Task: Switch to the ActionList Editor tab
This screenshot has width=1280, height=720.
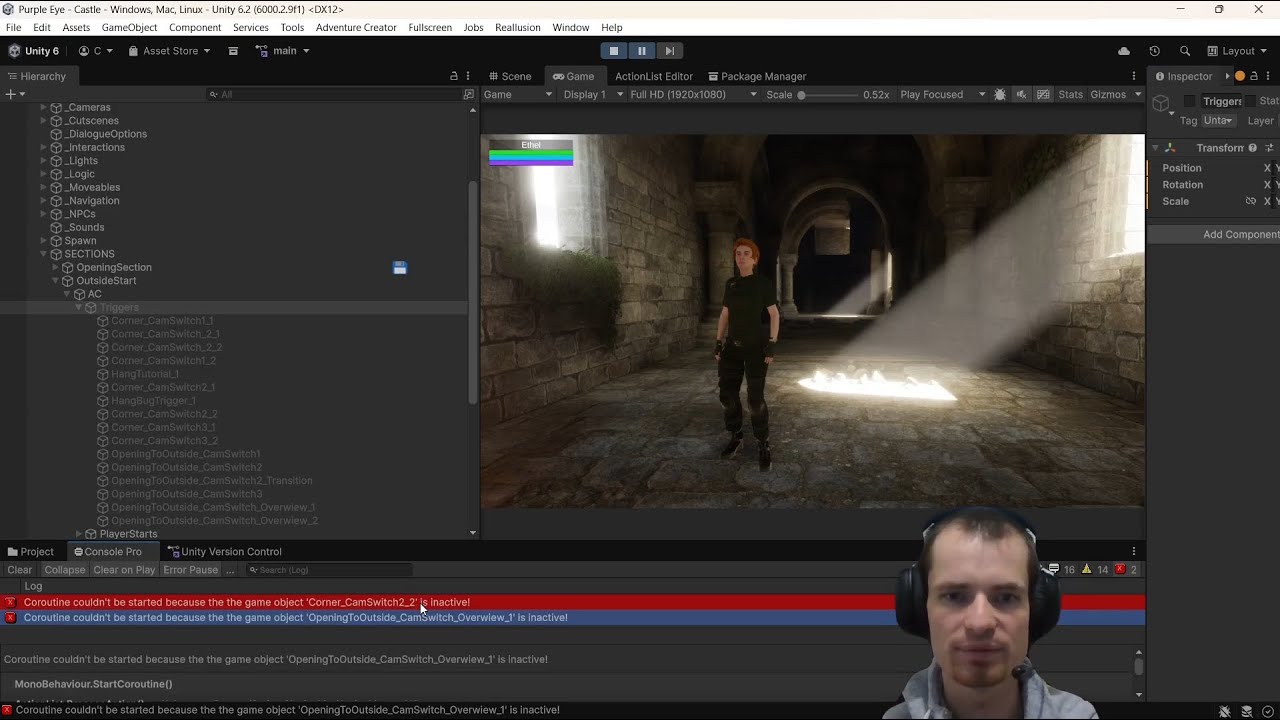Action: [653, 76]
